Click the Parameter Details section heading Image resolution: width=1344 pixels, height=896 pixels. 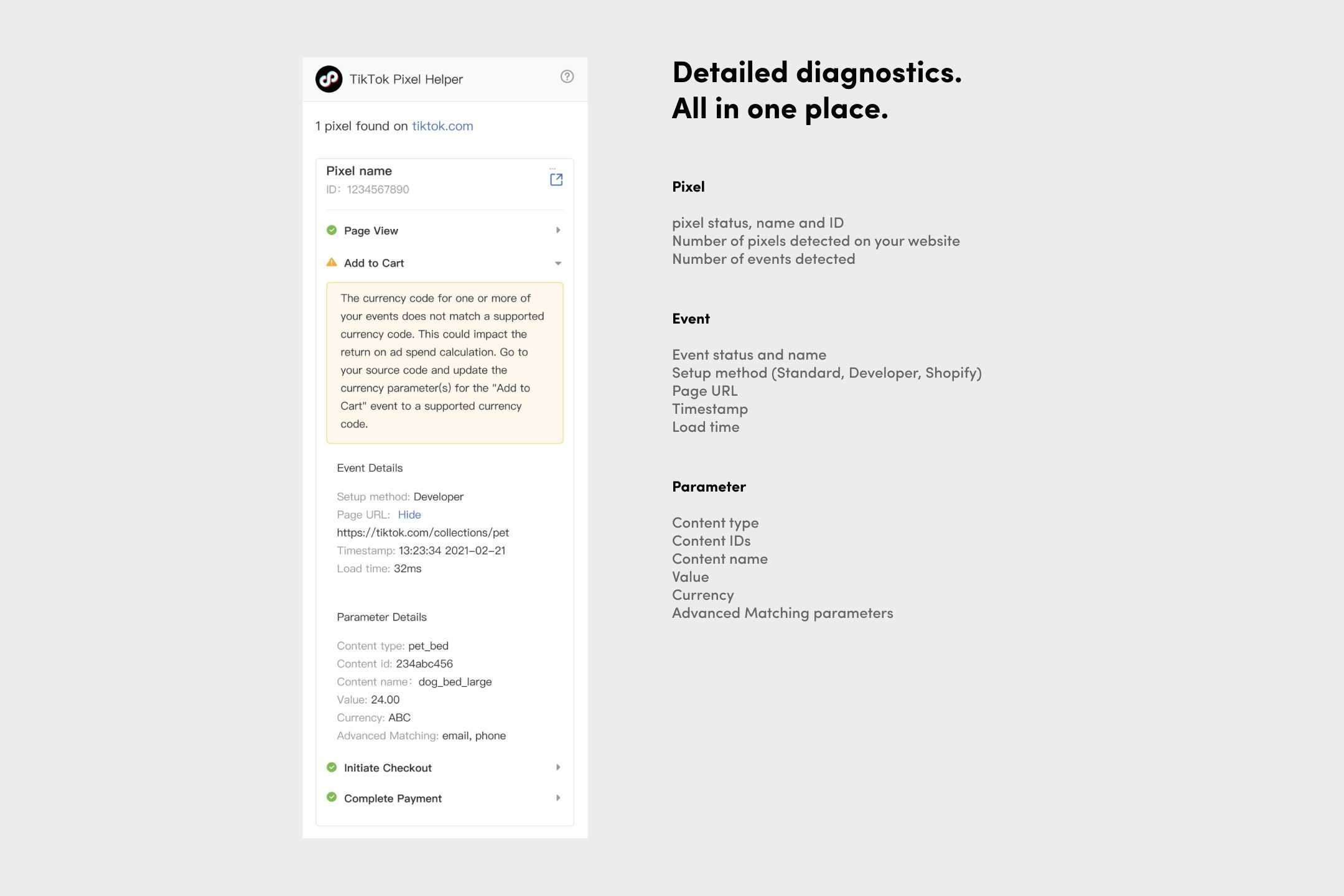[381, 617]
